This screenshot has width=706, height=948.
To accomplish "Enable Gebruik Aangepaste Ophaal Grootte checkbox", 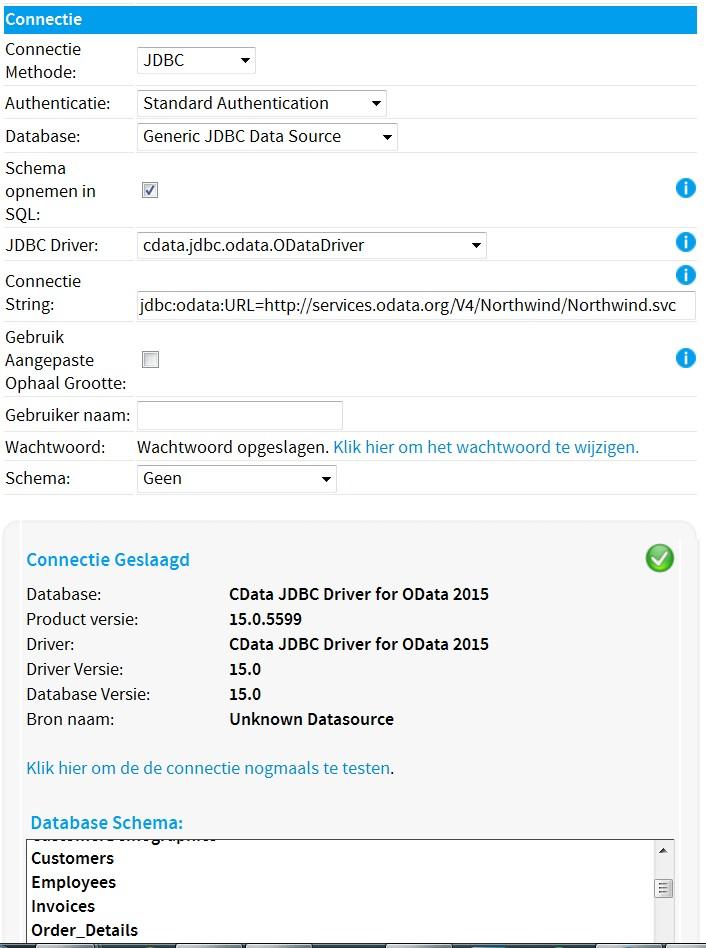I will (150, 360).
